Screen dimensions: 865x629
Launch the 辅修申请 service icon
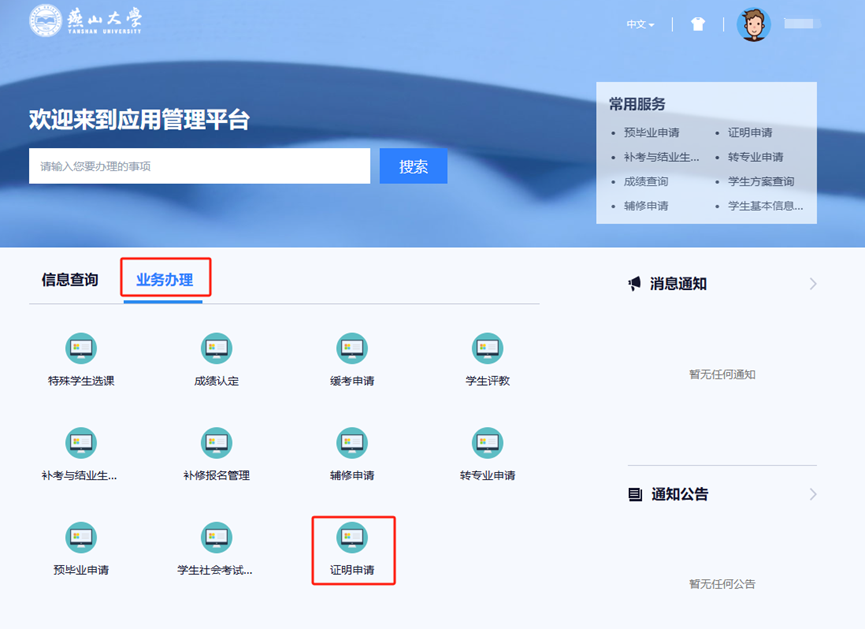click(x=352, y=443)
